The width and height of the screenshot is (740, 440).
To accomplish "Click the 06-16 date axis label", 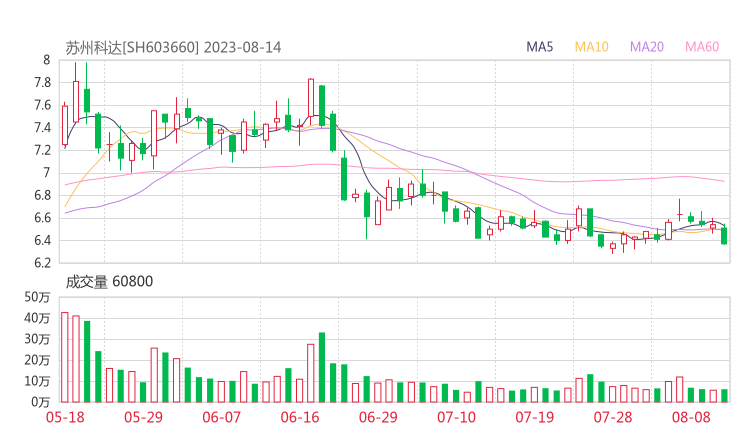I will click(x=300, y=417).
